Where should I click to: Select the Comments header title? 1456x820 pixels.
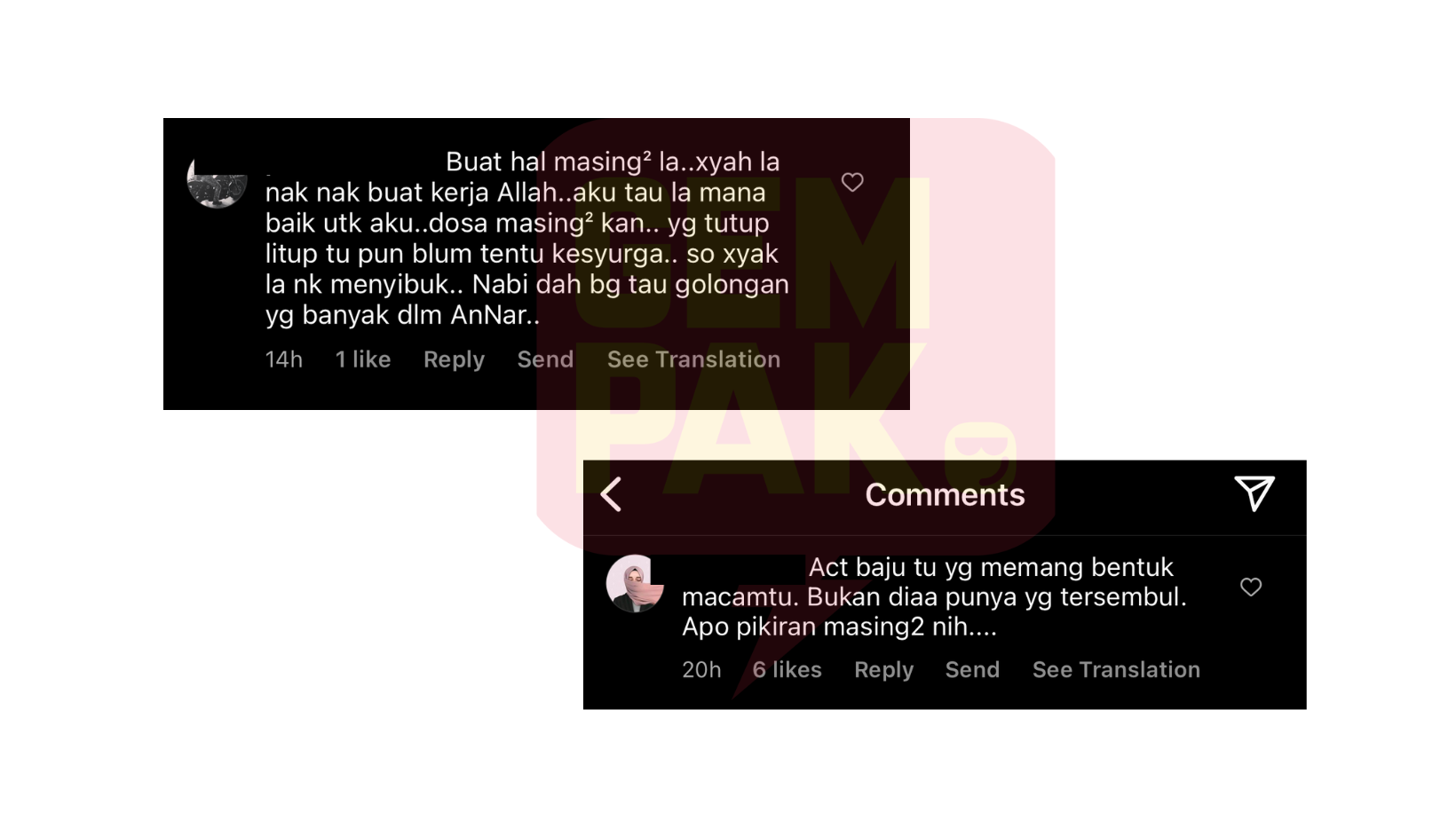pyautogui.click(x=945, y=494)
